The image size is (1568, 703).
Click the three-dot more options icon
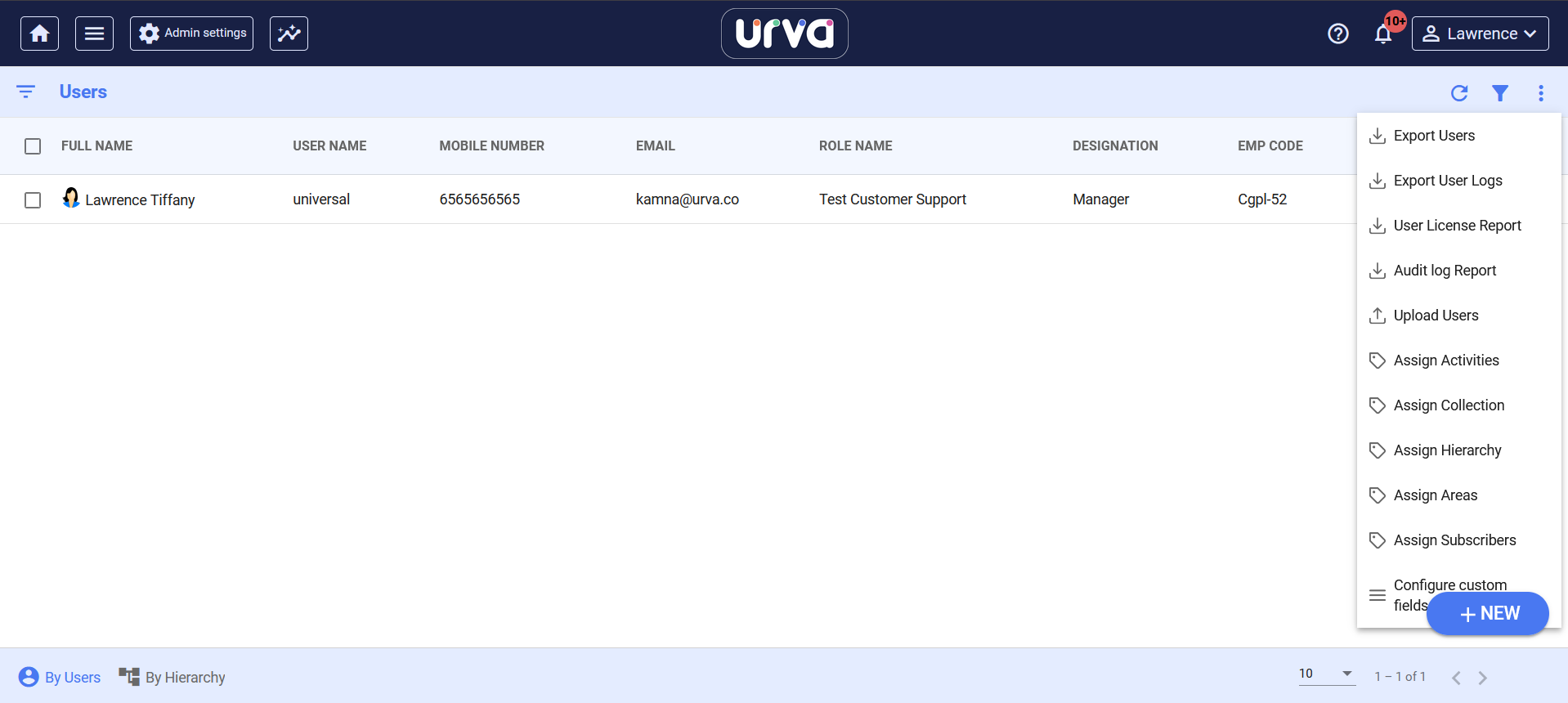click(1540, 93)
